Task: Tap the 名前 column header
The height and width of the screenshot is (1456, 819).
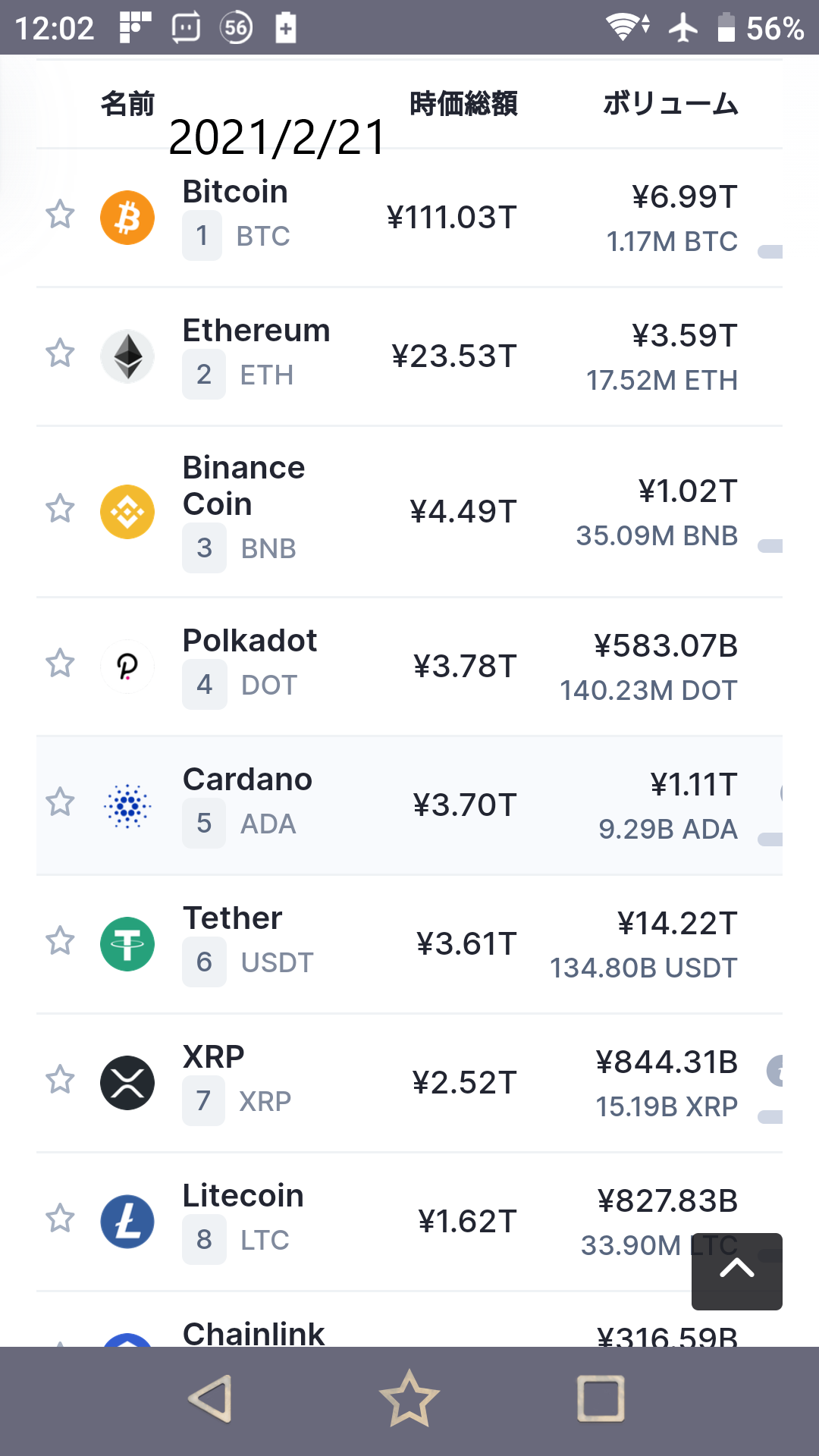Action: (127, 104)
